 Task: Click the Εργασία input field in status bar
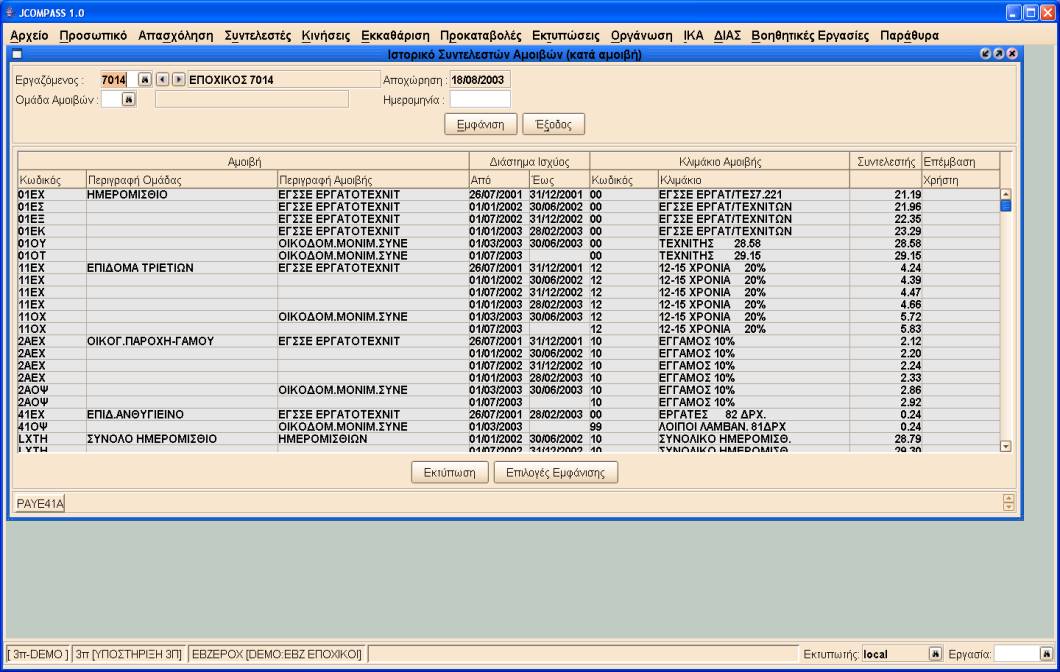click(1016, 654)
